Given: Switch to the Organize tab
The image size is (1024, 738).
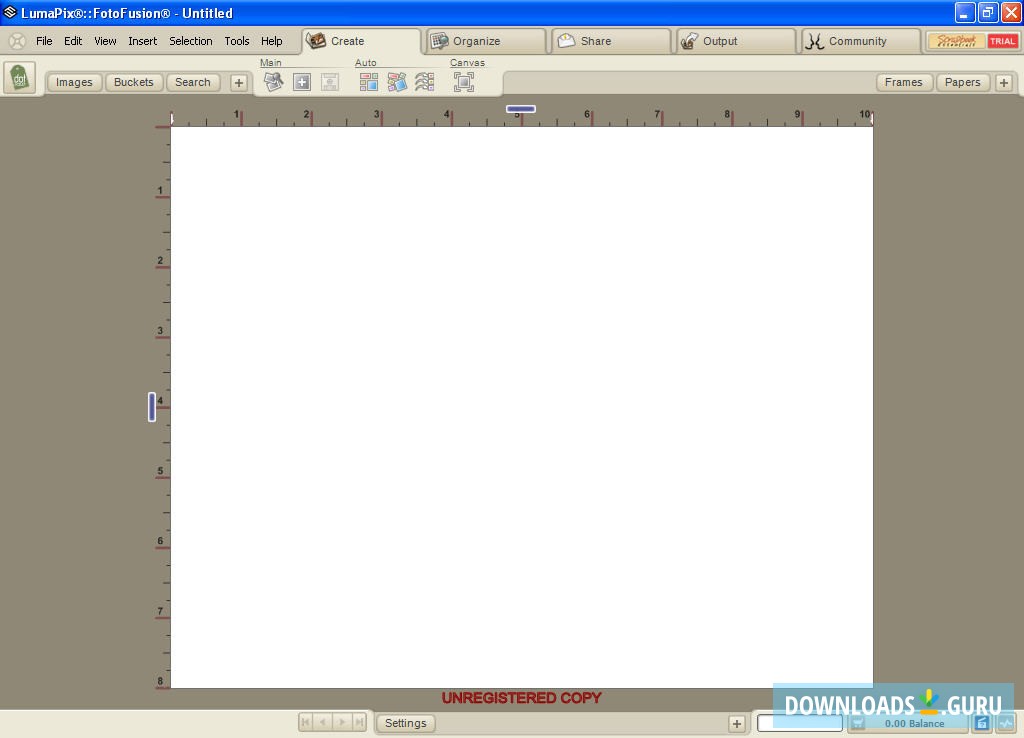Looking at the screenshot, I should 486,41.
